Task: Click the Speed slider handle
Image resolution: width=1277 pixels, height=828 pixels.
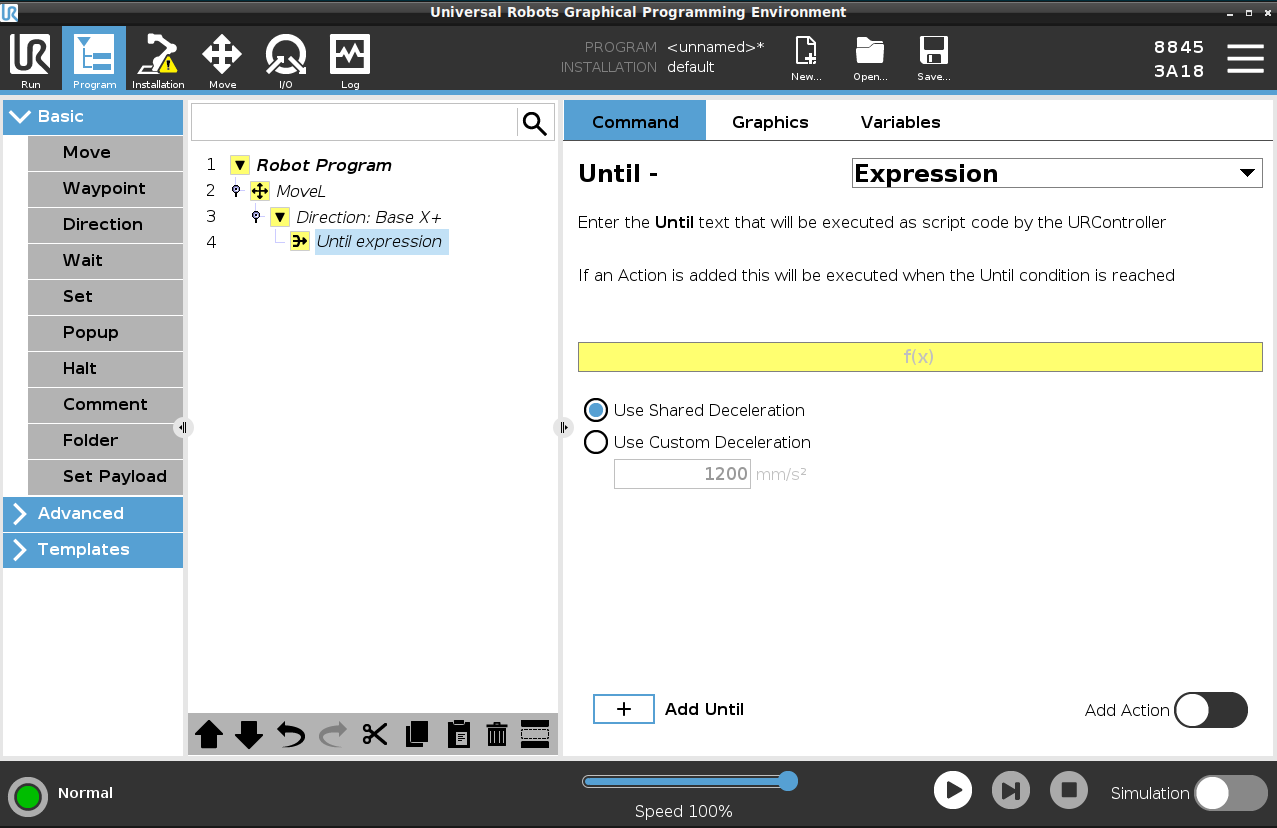Action: (788, 781)
